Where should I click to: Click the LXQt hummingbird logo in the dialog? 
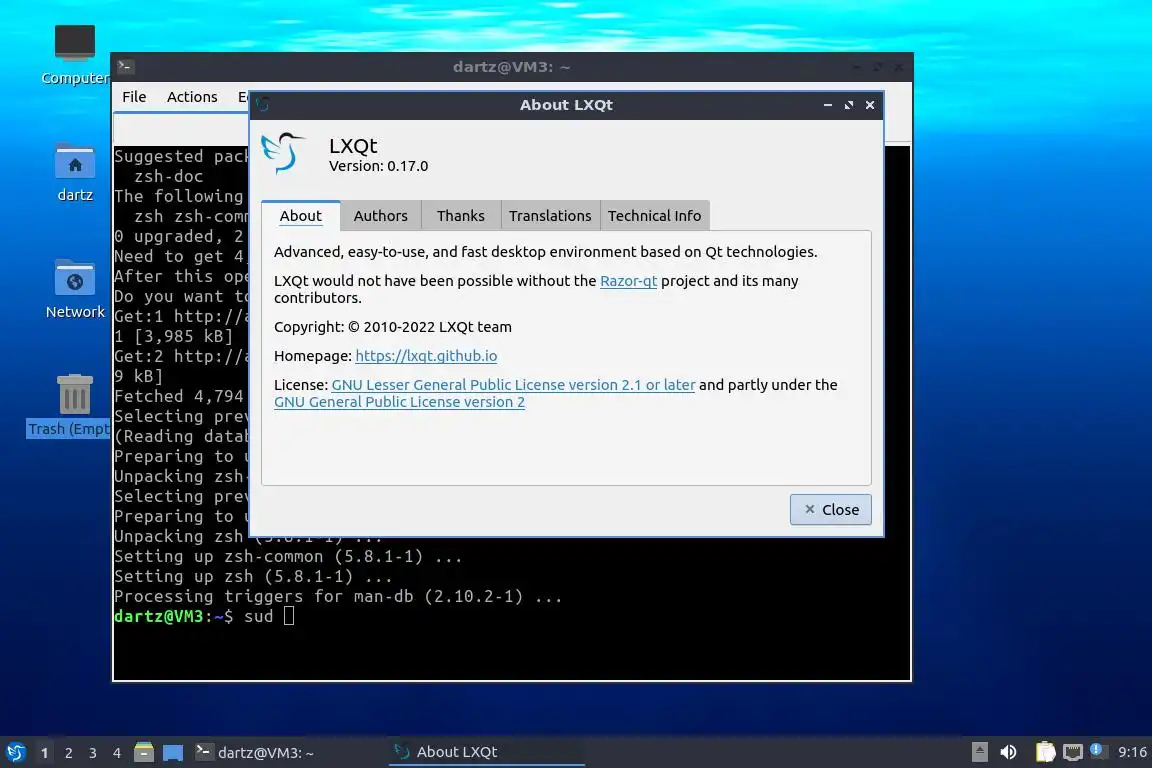(x=282, y=153)
